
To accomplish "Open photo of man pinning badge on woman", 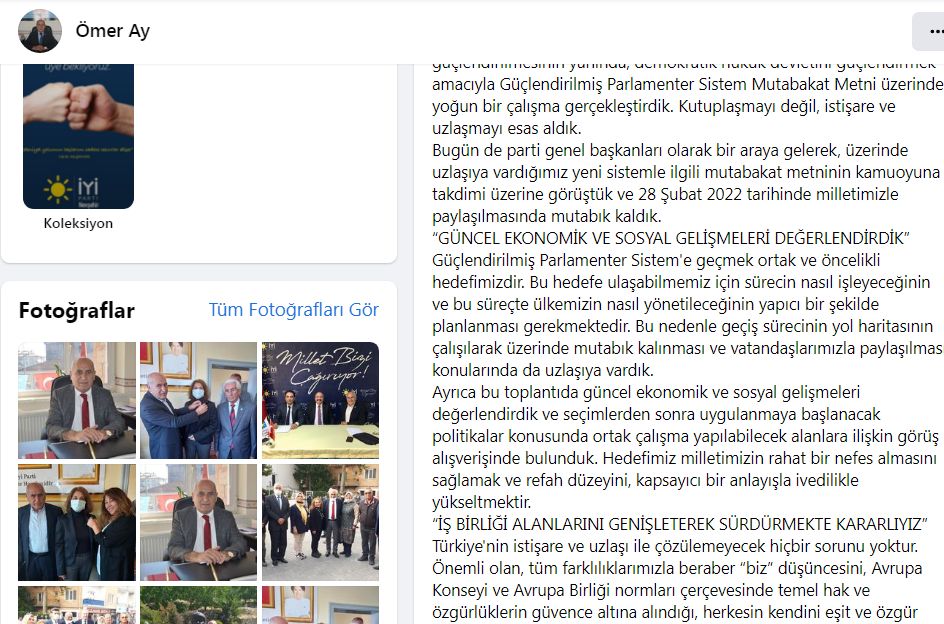I will [199, 401].
